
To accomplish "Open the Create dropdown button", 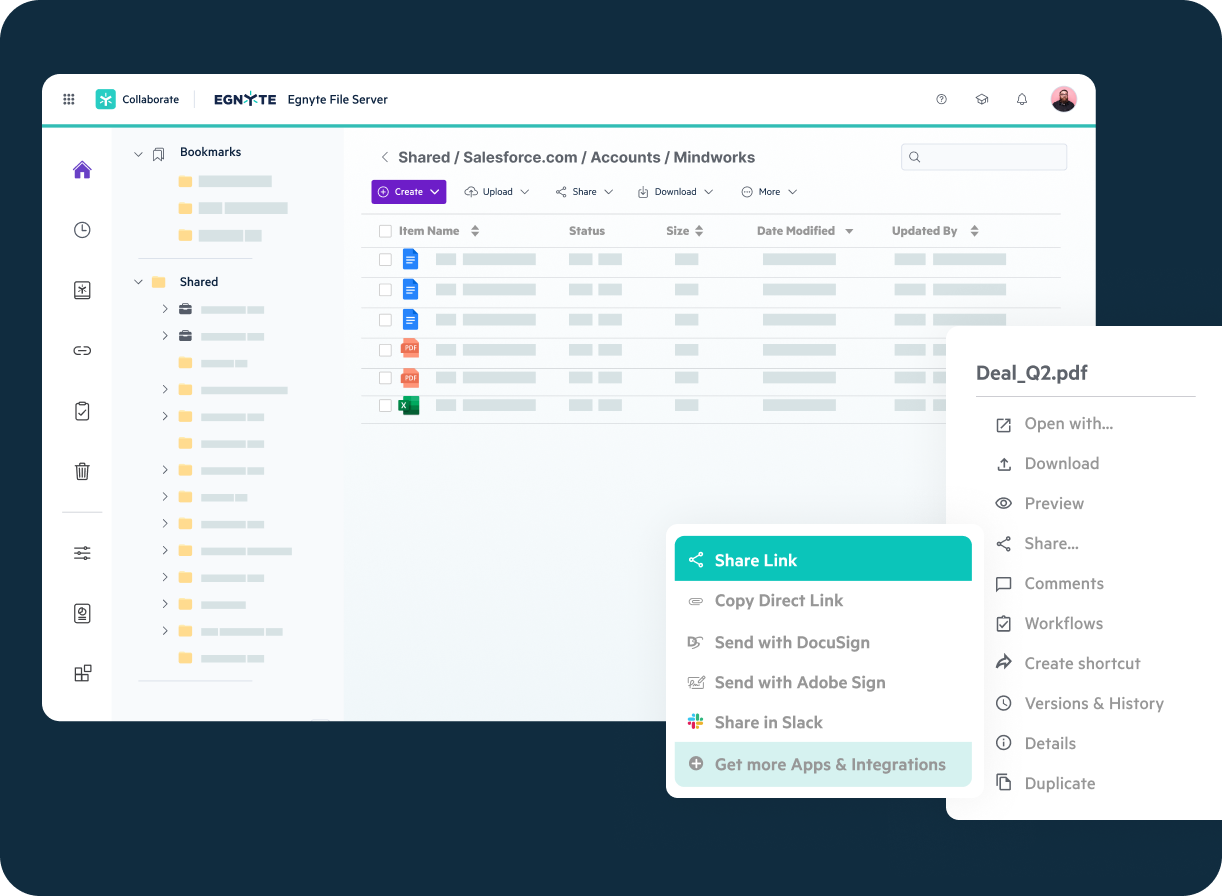I will tap(408, 192).
